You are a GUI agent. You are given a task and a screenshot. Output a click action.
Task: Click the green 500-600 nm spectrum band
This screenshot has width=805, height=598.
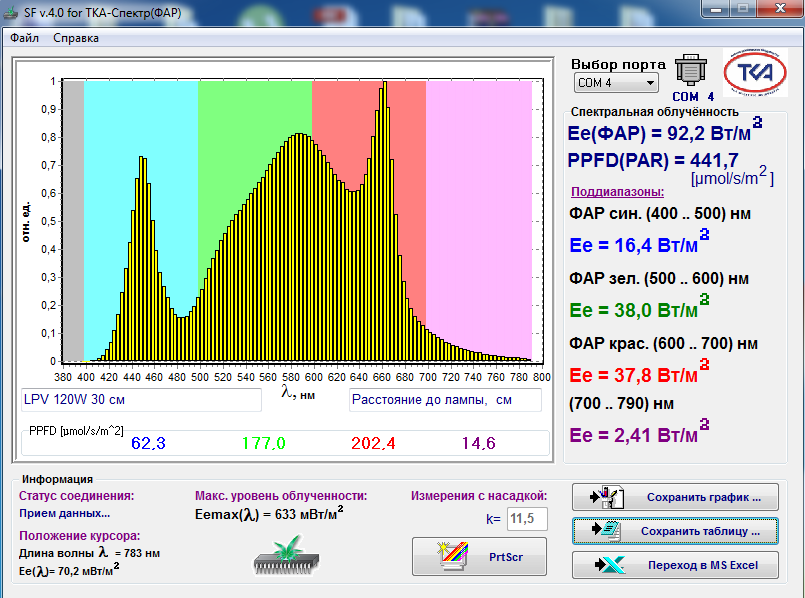coord(255,221)
